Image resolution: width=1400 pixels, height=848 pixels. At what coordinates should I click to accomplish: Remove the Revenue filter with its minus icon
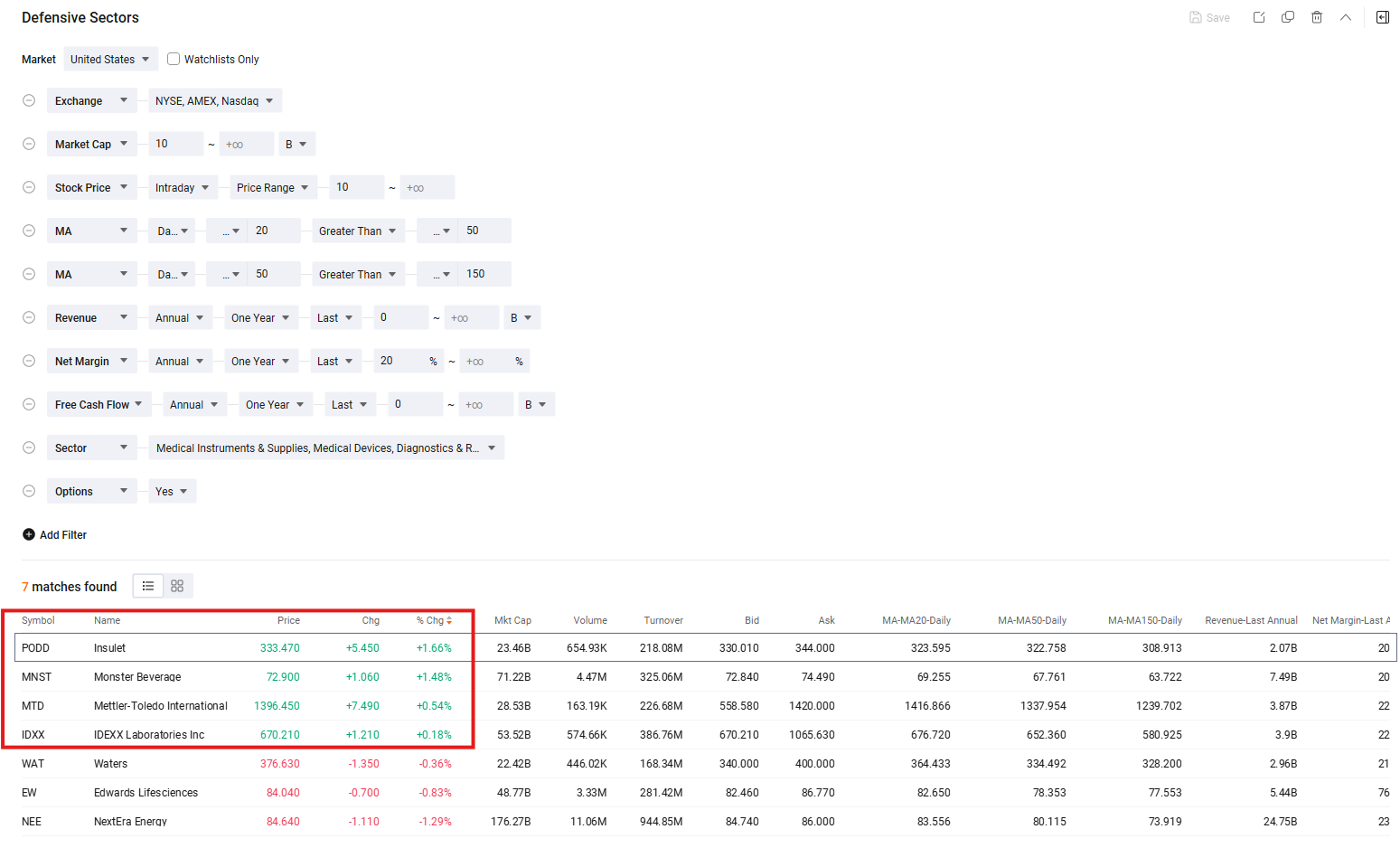[29, 317]
